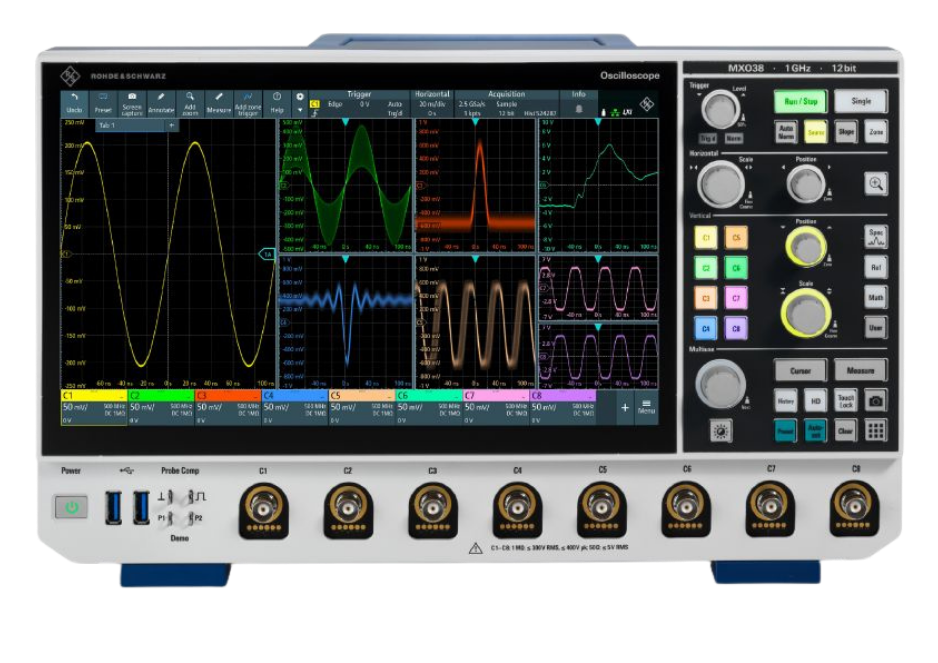The image size is (938, 663).
Task: Click the plus button to add a signal
Action: [x=624, y=408]
